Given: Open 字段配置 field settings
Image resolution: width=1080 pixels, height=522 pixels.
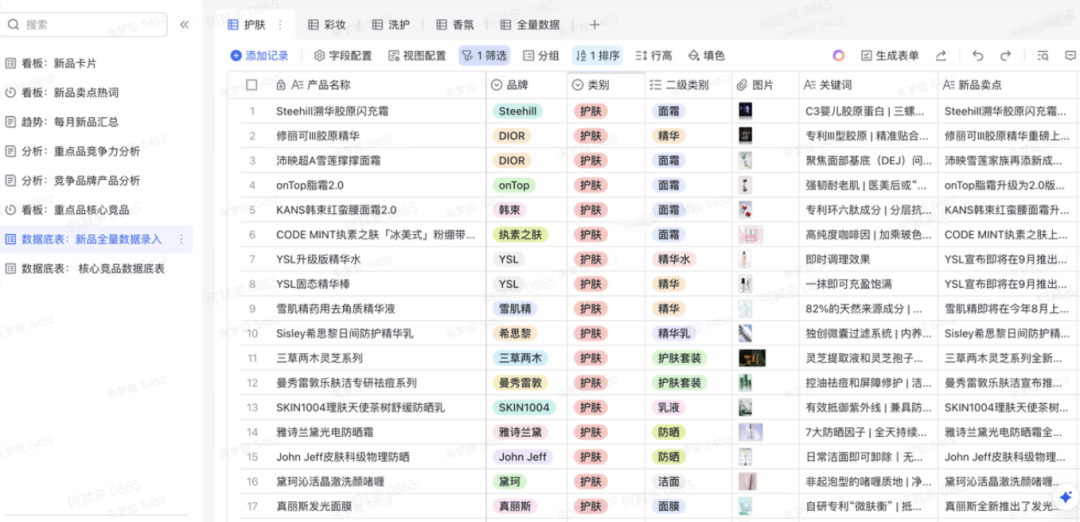Looking at the screenshot, I should 343,56.
